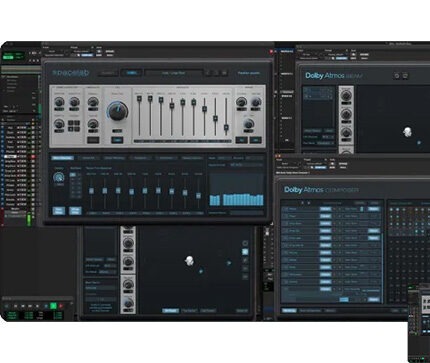Click the right dark button at Spacelab's right-section bottom
Image resolution: width=430 pixels, height=363 pixels.
256,140
